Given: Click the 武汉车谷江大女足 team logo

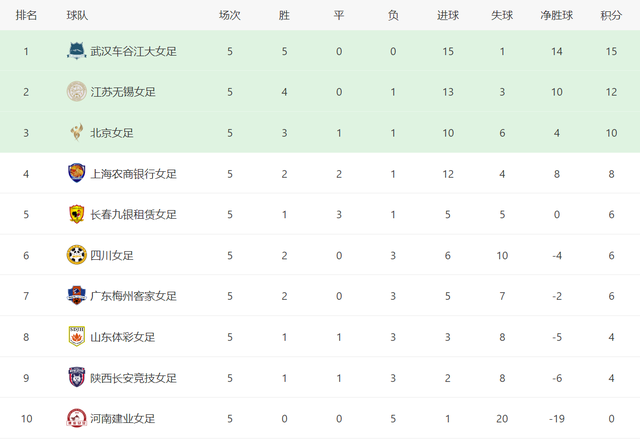Looking at the screenshot, I should click(76, 51).
